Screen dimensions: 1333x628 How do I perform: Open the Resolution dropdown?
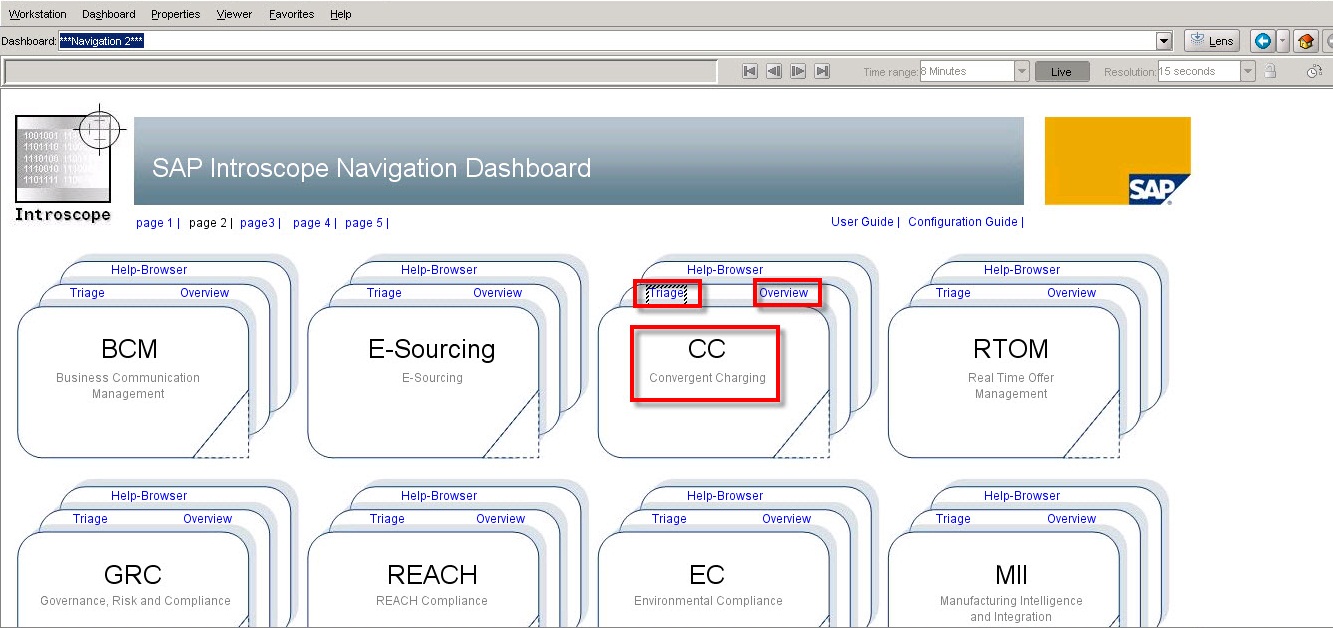(1247, 71)
